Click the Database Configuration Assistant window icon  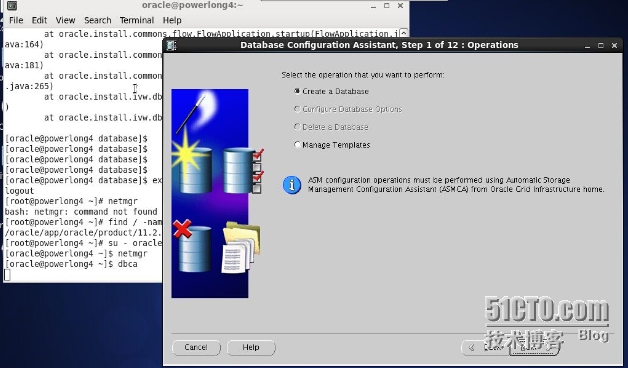coord(172,45)
